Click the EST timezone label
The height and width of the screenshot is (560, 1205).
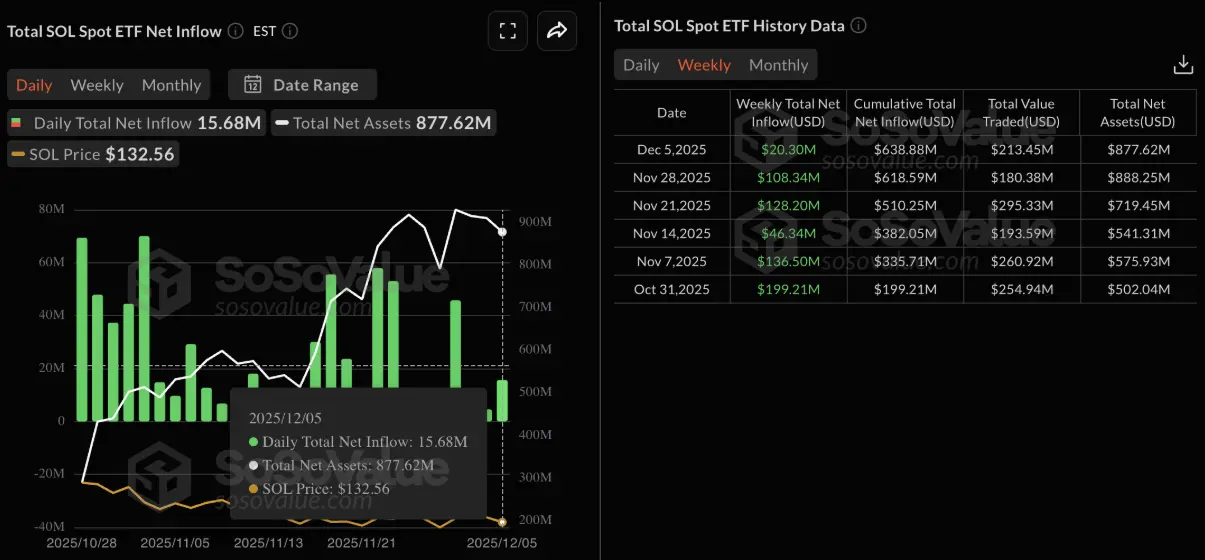coord(264,31)
